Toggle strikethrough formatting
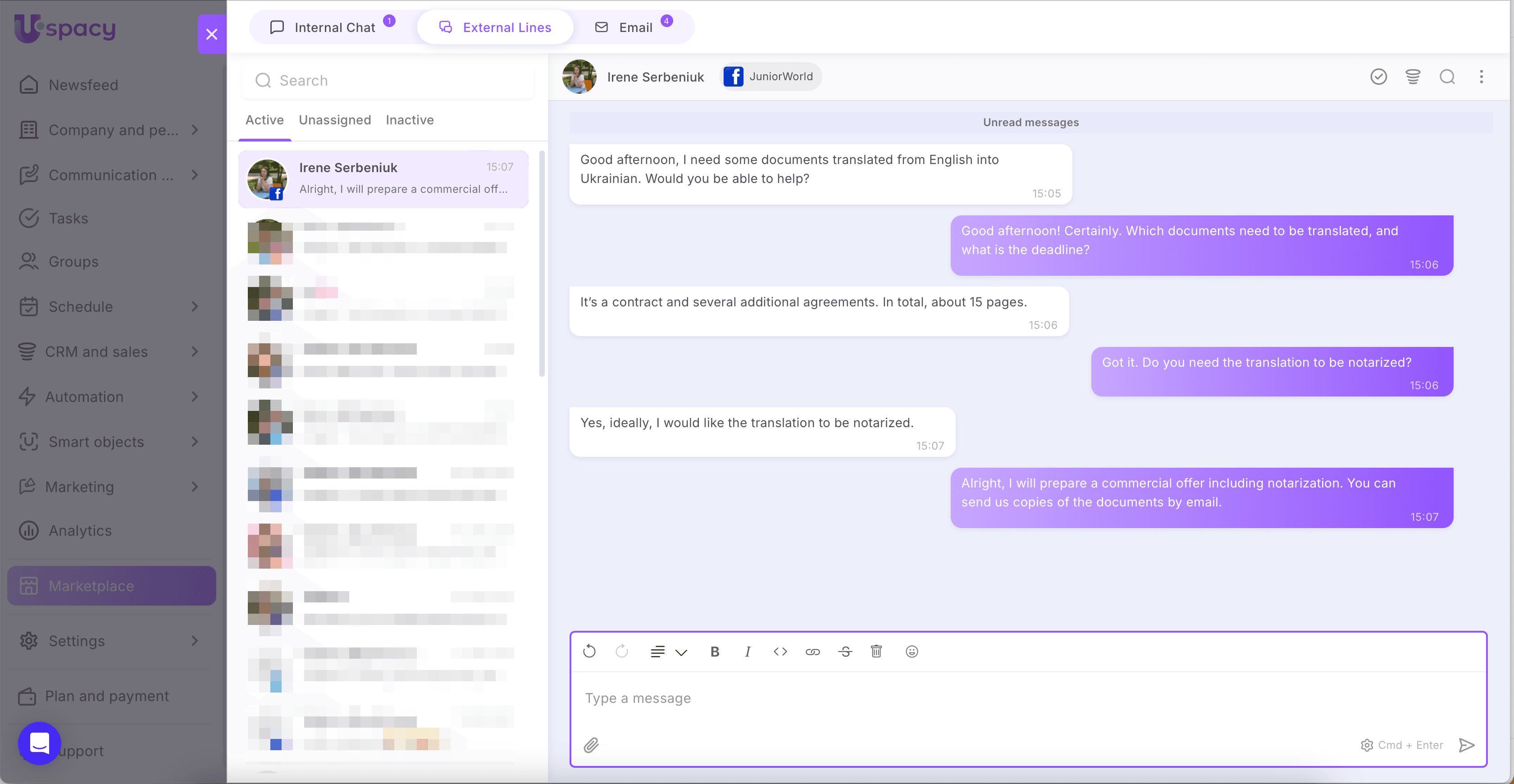The height and width of the screenshot is (784, 1514). point(845,651)
